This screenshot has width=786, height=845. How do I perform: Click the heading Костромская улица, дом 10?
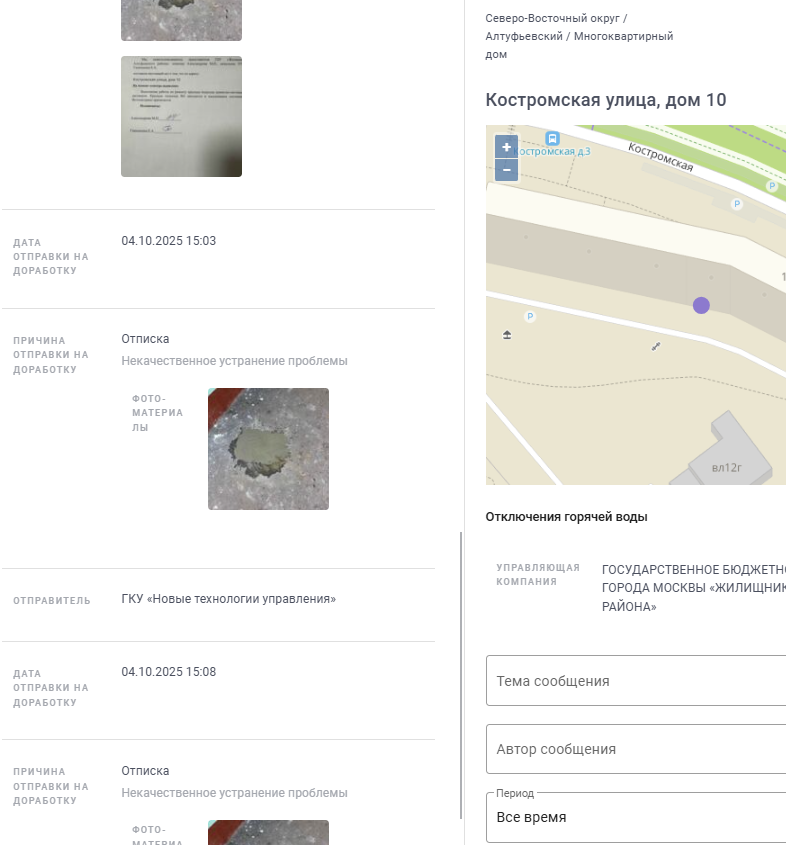click(x=606, y=100)
